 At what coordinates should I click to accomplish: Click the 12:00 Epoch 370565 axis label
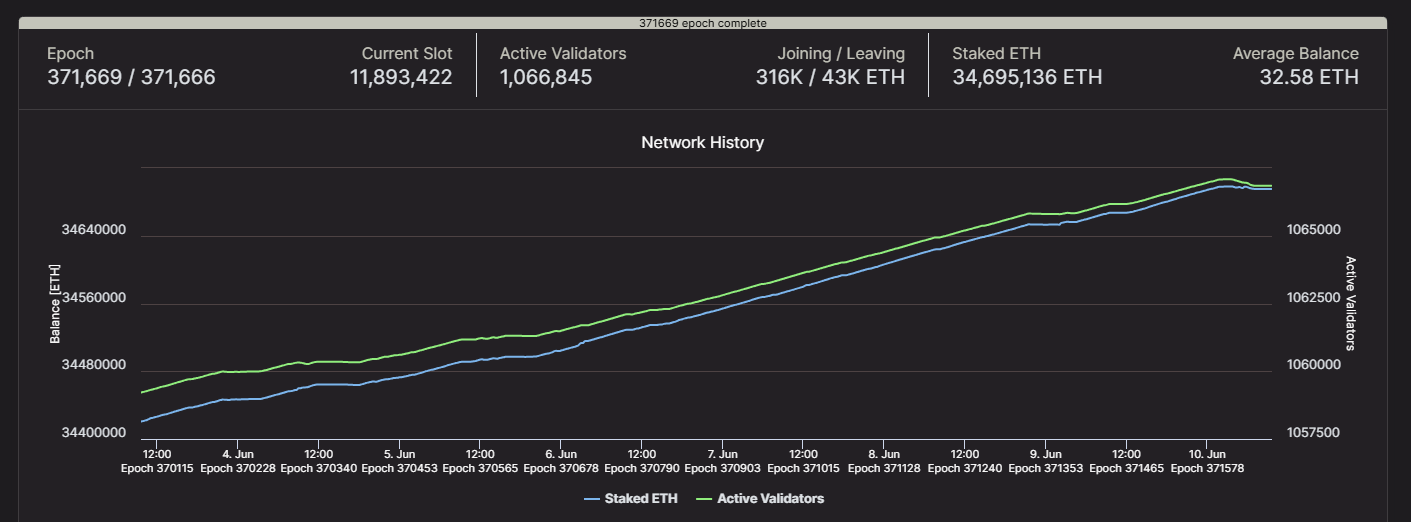pyautogui.click(x=480, y=460)
